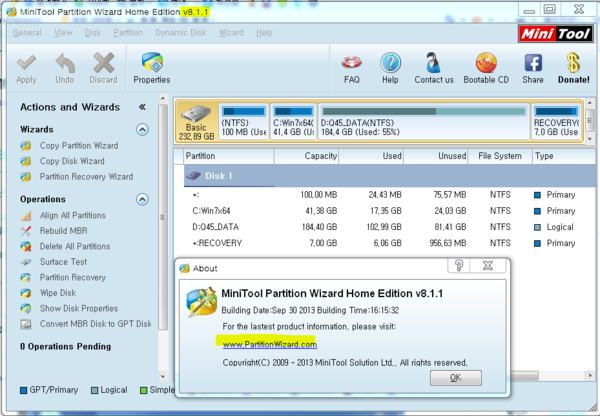
Task: Click left panel scroll down arrow
Action: 163,376
